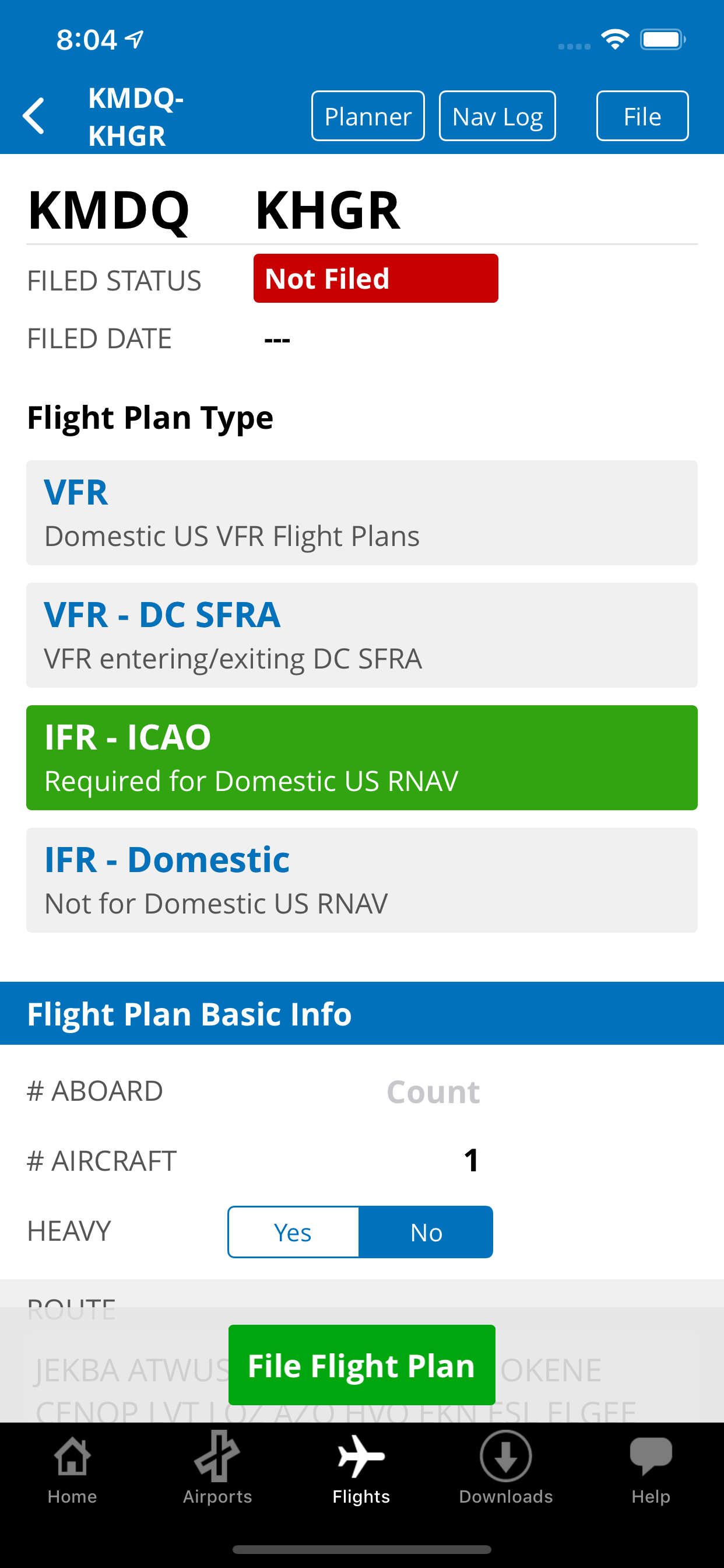Image resolution: width=724 pixels, height=1568 pixels.
Task: Choose VFR - DC SFRA plan type
Action: pos(361,635)
